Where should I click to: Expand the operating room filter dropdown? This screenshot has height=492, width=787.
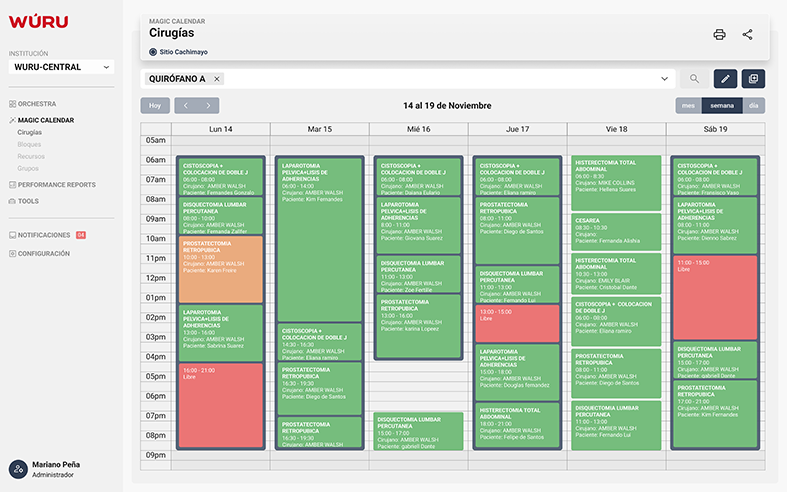click(x=665, y=79)
